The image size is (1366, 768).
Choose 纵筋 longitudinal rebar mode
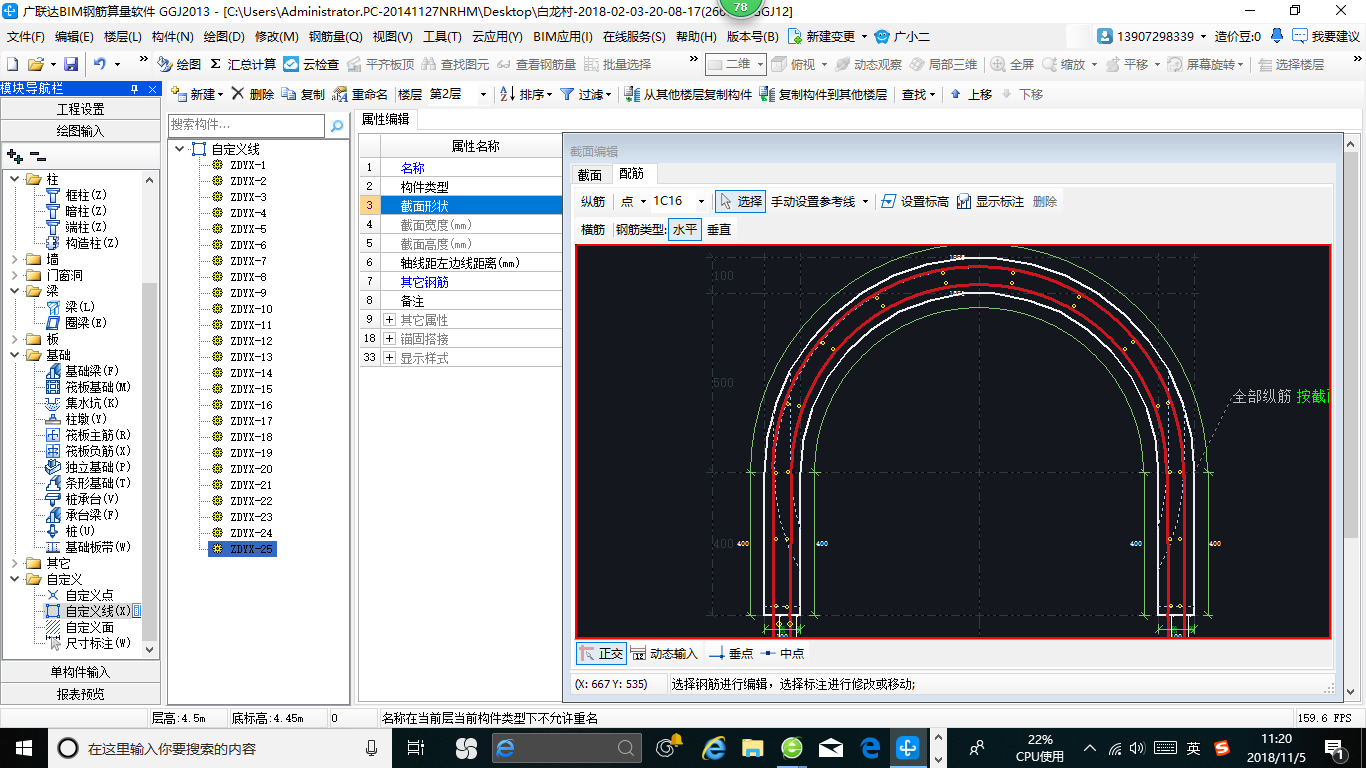(x=593, y=201)
